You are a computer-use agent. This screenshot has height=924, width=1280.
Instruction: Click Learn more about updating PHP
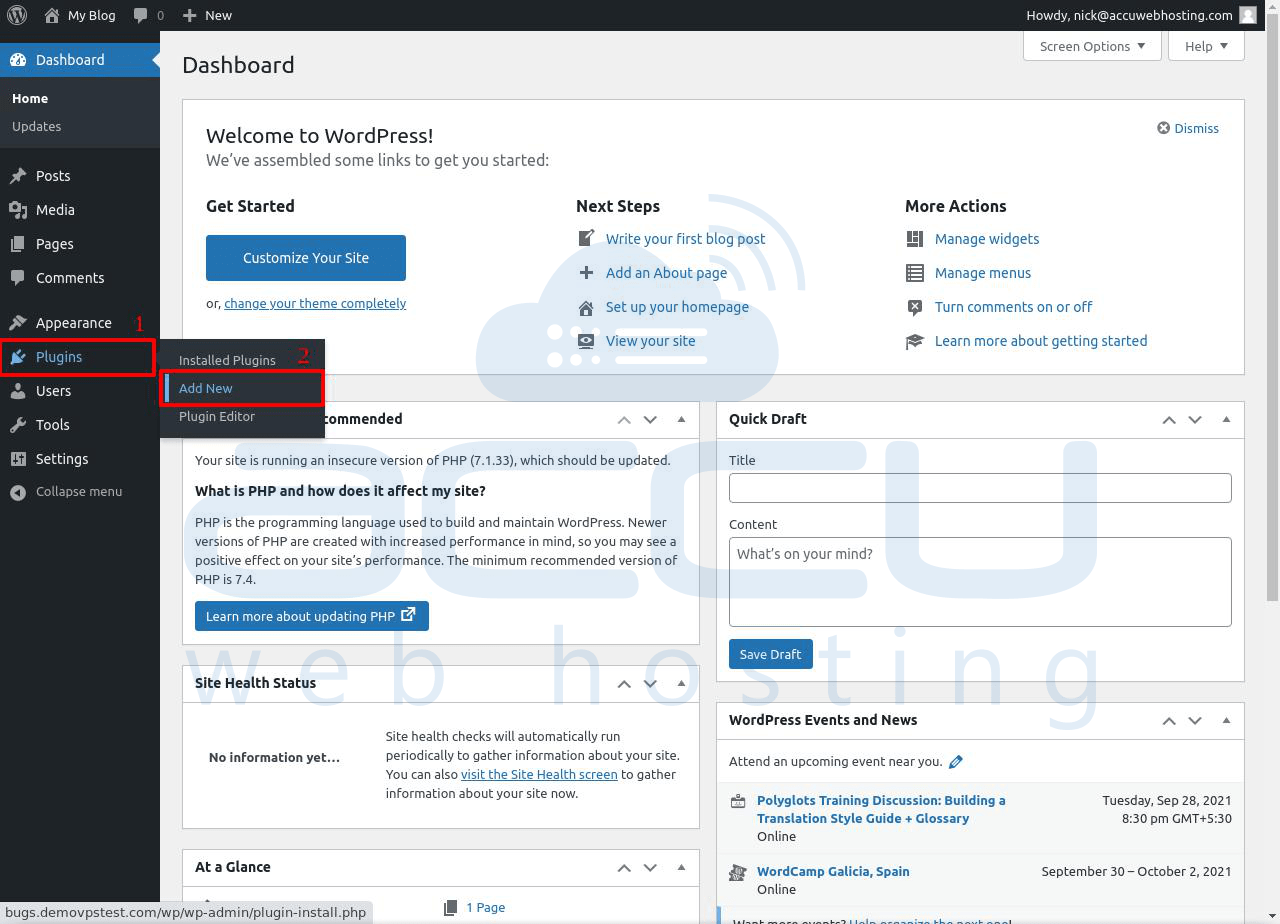[x=312, y=616]
